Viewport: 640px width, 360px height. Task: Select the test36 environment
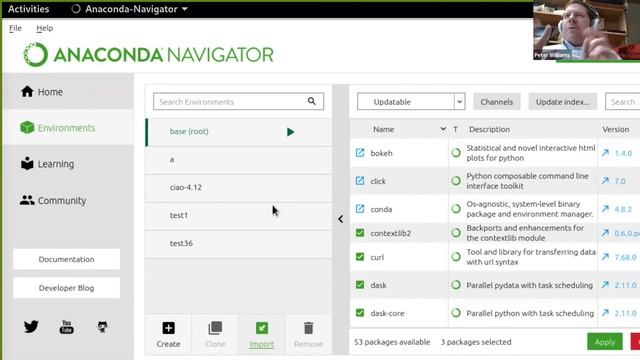(238, 244)
